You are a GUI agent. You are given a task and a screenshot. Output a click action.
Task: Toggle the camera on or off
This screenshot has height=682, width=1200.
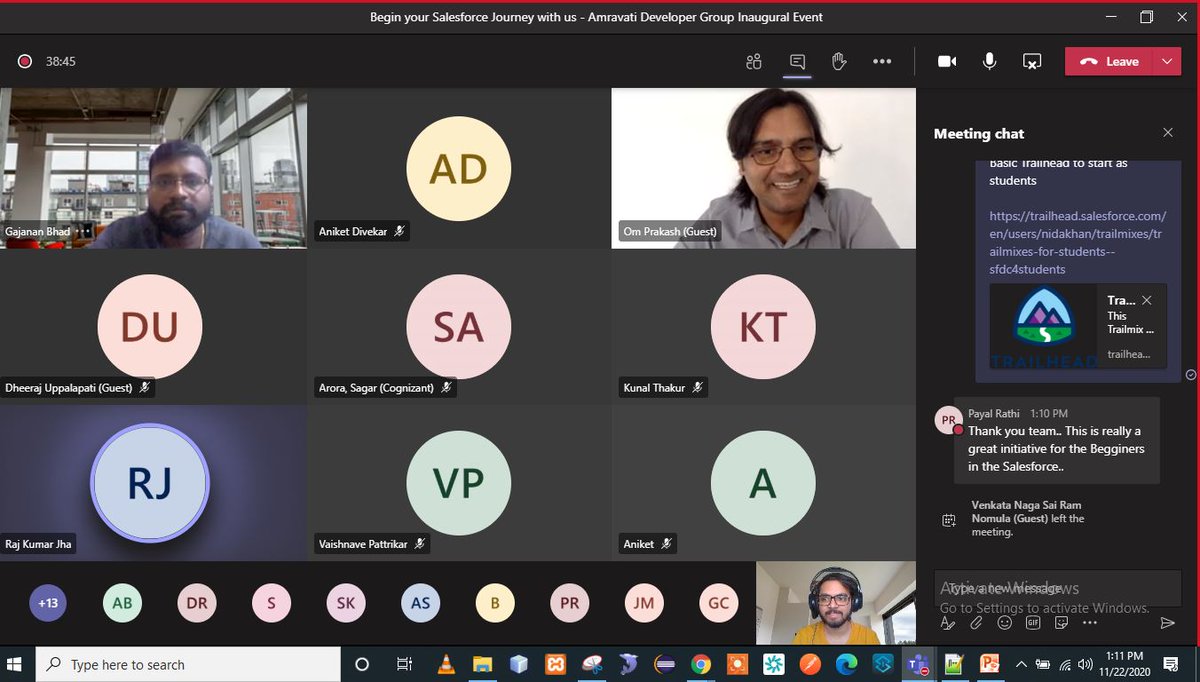pos(947,62)
